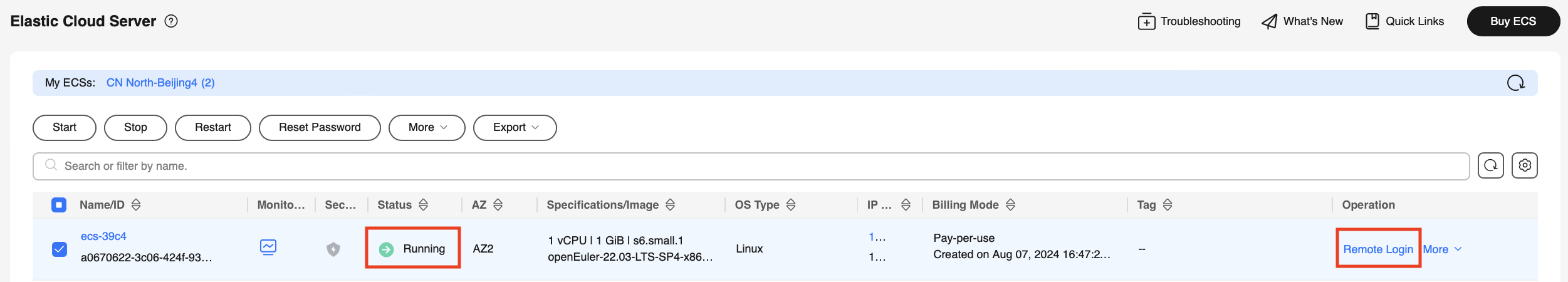
Task: Expand the More menu in the Operation column
Action: [1442, 249]
